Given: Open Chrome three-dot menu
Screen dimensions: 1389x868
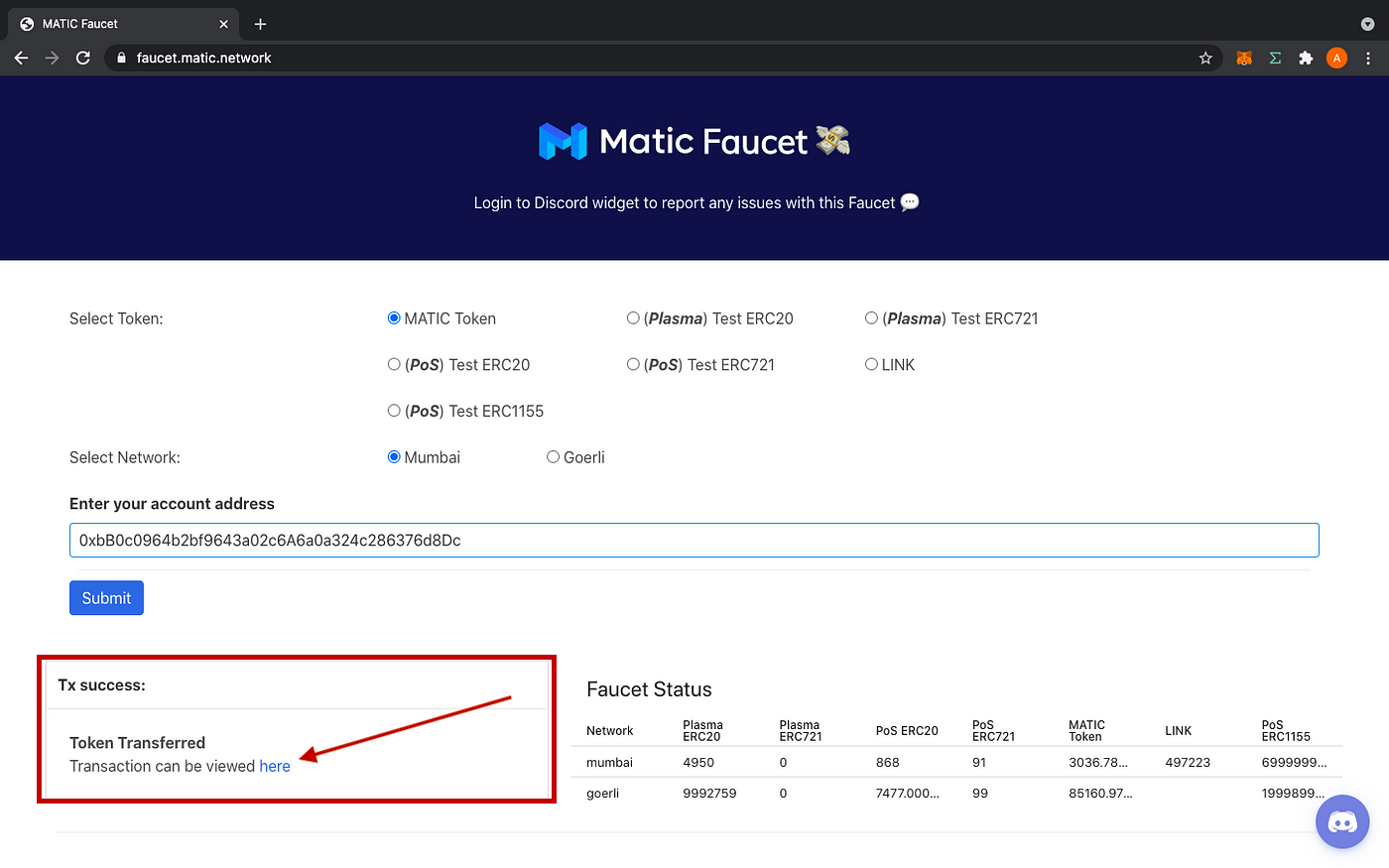Looking at the screenshot, I should 1368,58.
